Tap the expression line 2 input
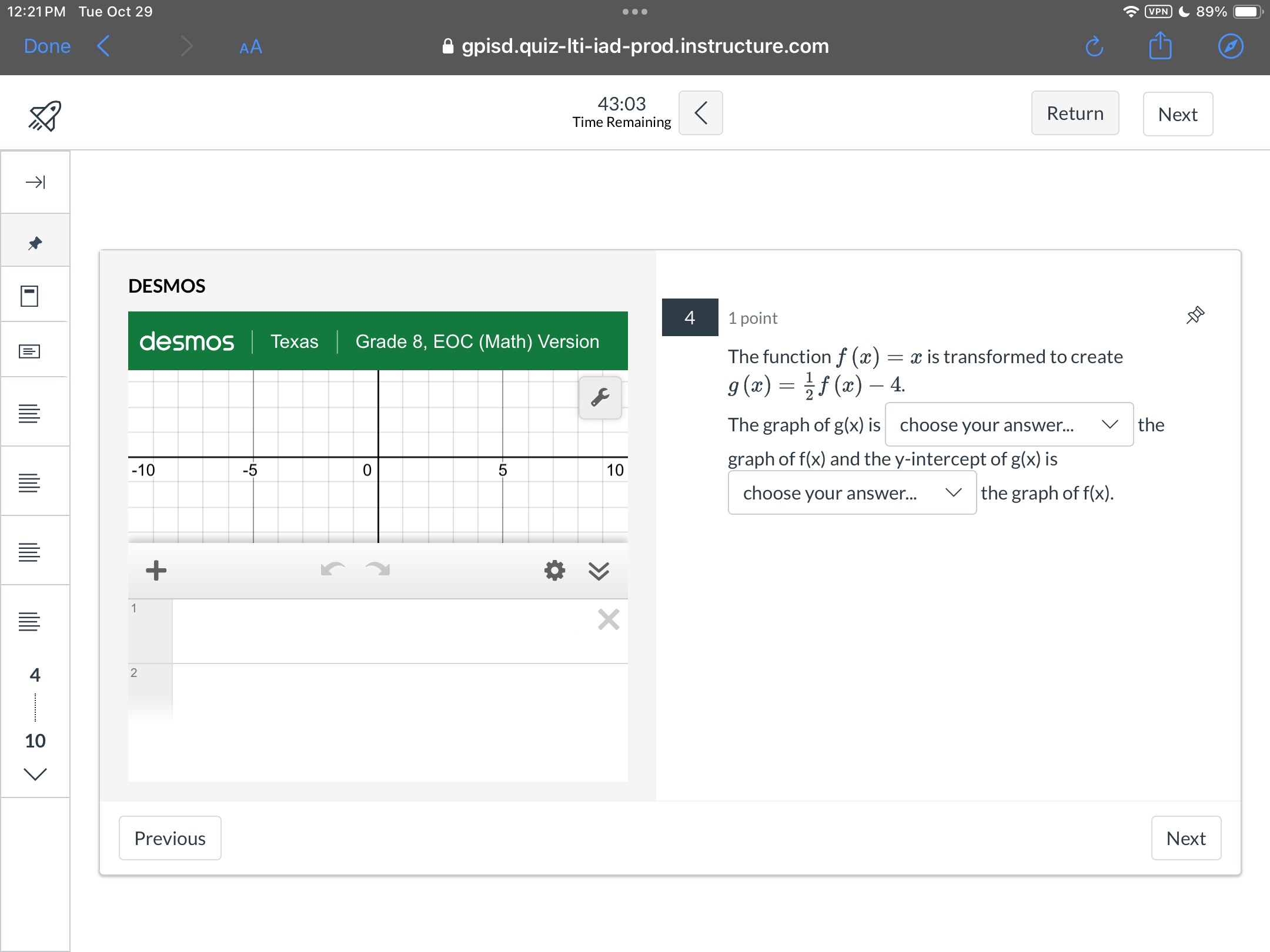The width and height of the screenshot is (1270, 952). 400,693
